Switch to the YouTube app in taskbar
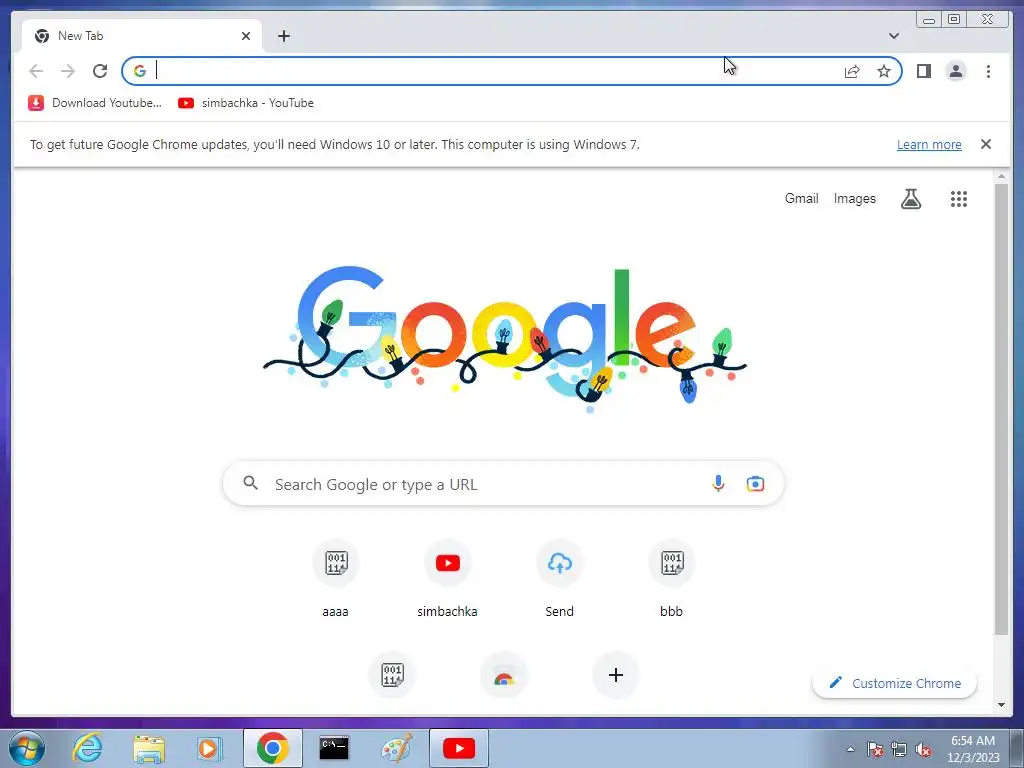Screen dimensions: 1024x768 (x=458, y=748)
